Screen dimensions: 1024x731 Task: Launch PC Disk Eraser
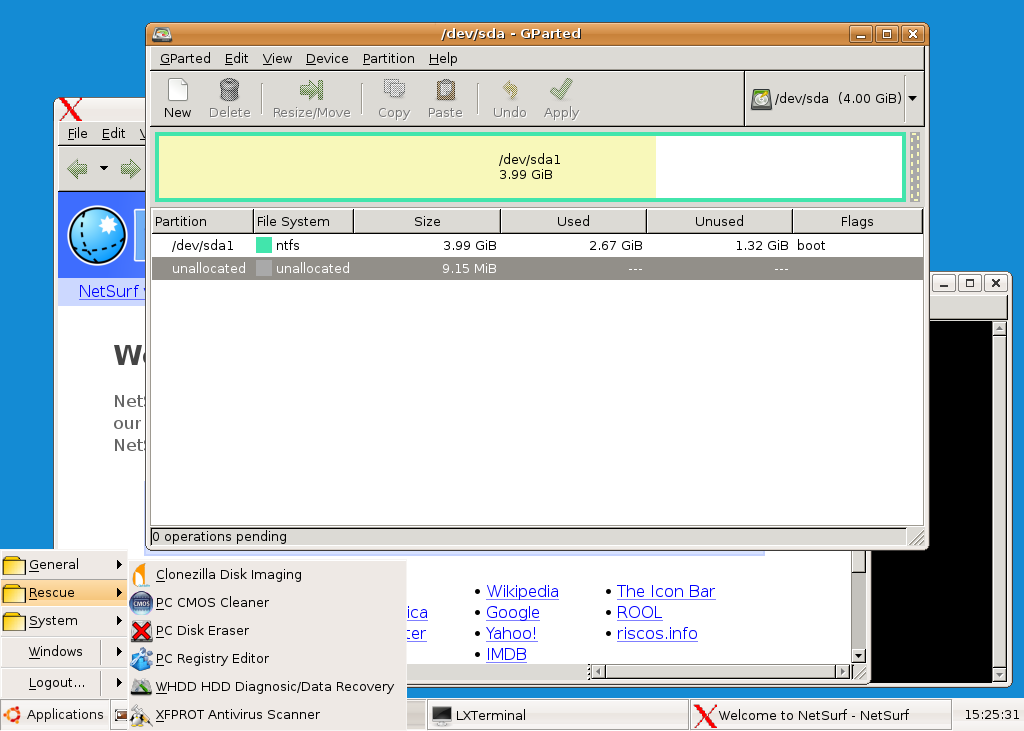pyautogui.click(x=268, y=630)
